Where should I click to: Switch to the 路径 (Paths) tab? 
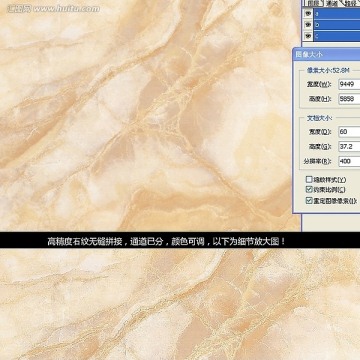351,3
